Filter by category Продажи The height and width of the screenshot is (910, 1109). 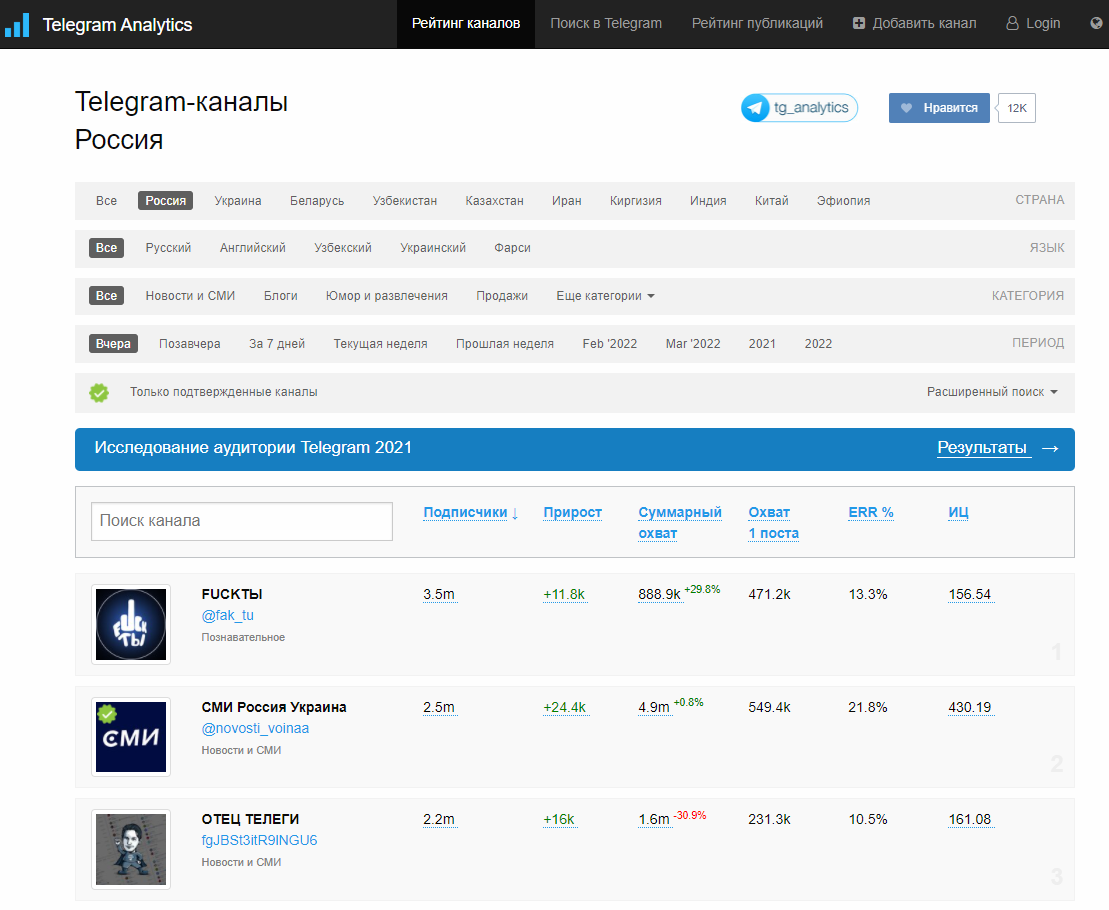pos(502,296)
